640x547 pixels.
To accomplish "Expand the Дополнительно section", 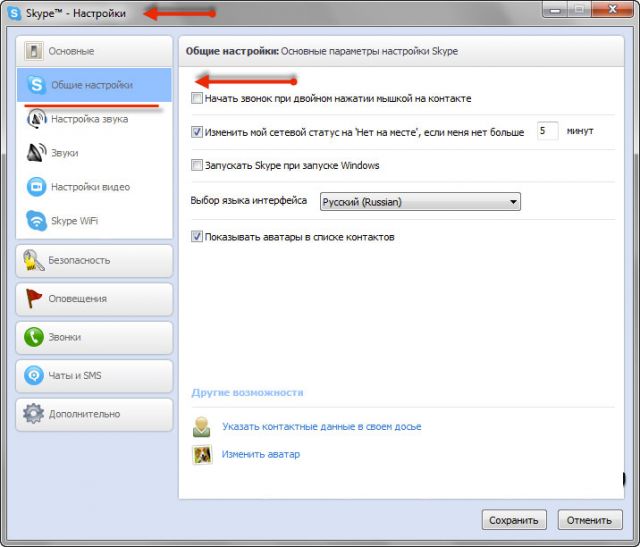I will pyautogui.click(x=94, y=414).
